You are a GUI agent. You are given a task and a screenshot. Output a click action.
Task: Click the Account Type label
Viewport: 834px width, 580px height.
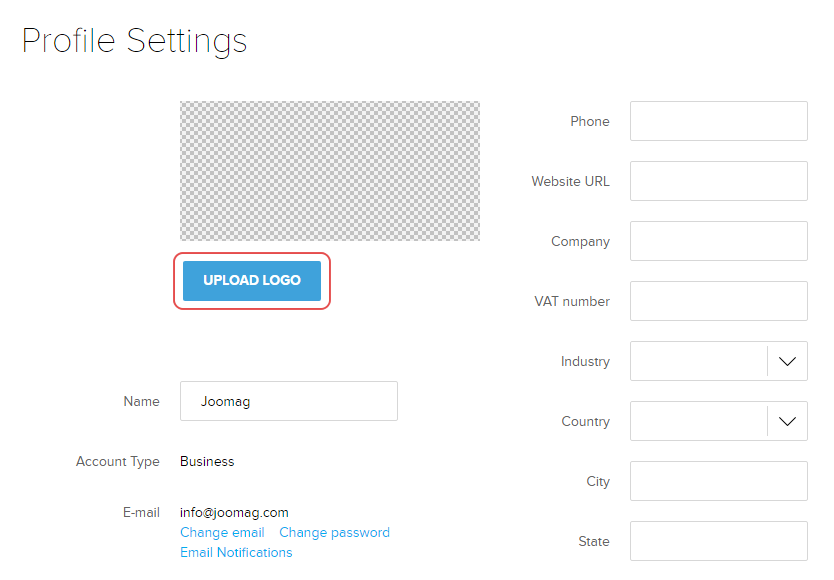[117, 462]
